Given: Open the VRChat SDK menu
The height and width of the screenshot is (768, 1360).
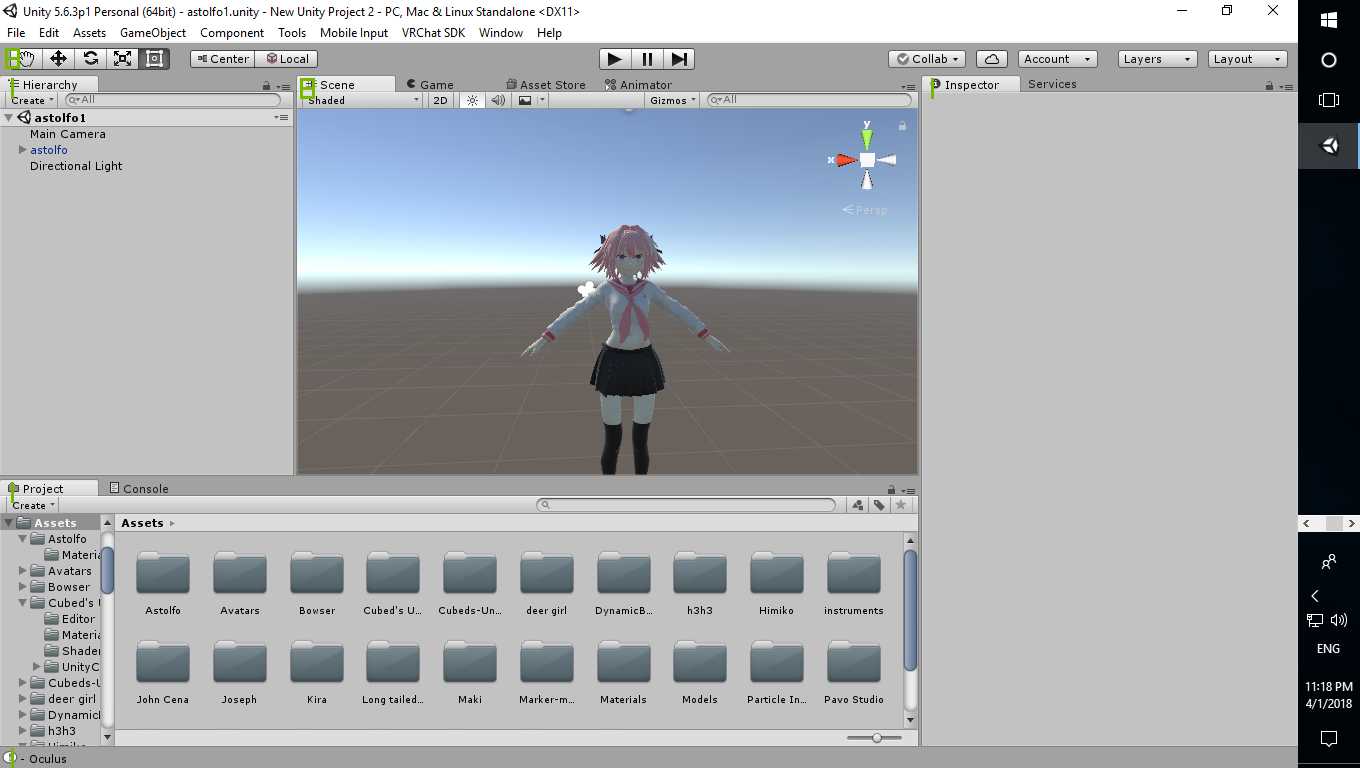Looking at the screenshot, I should coord(433,33).
